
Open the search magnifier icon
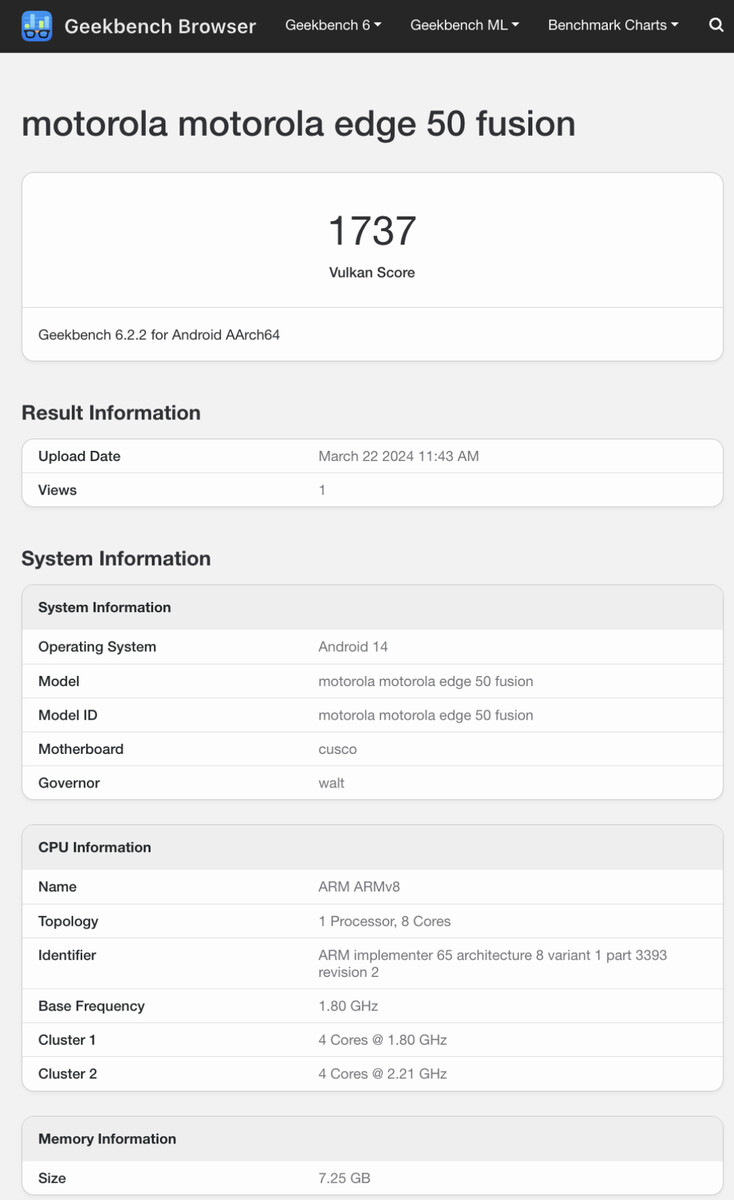click(x=716, y=25)
